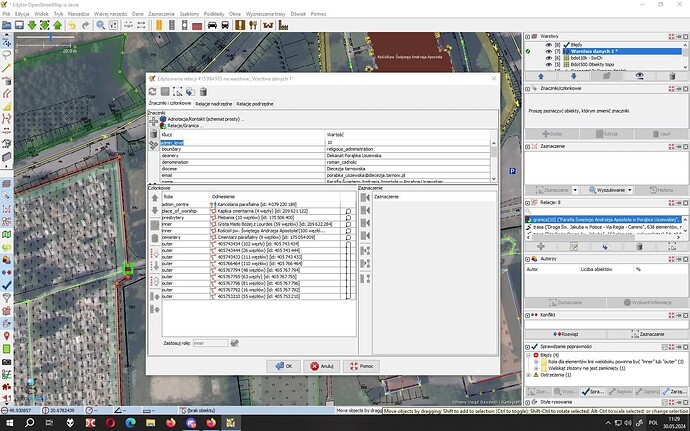Red building area preset icon
The height and width of the screenshot is (431, 690).
click(x=197, y=25)
